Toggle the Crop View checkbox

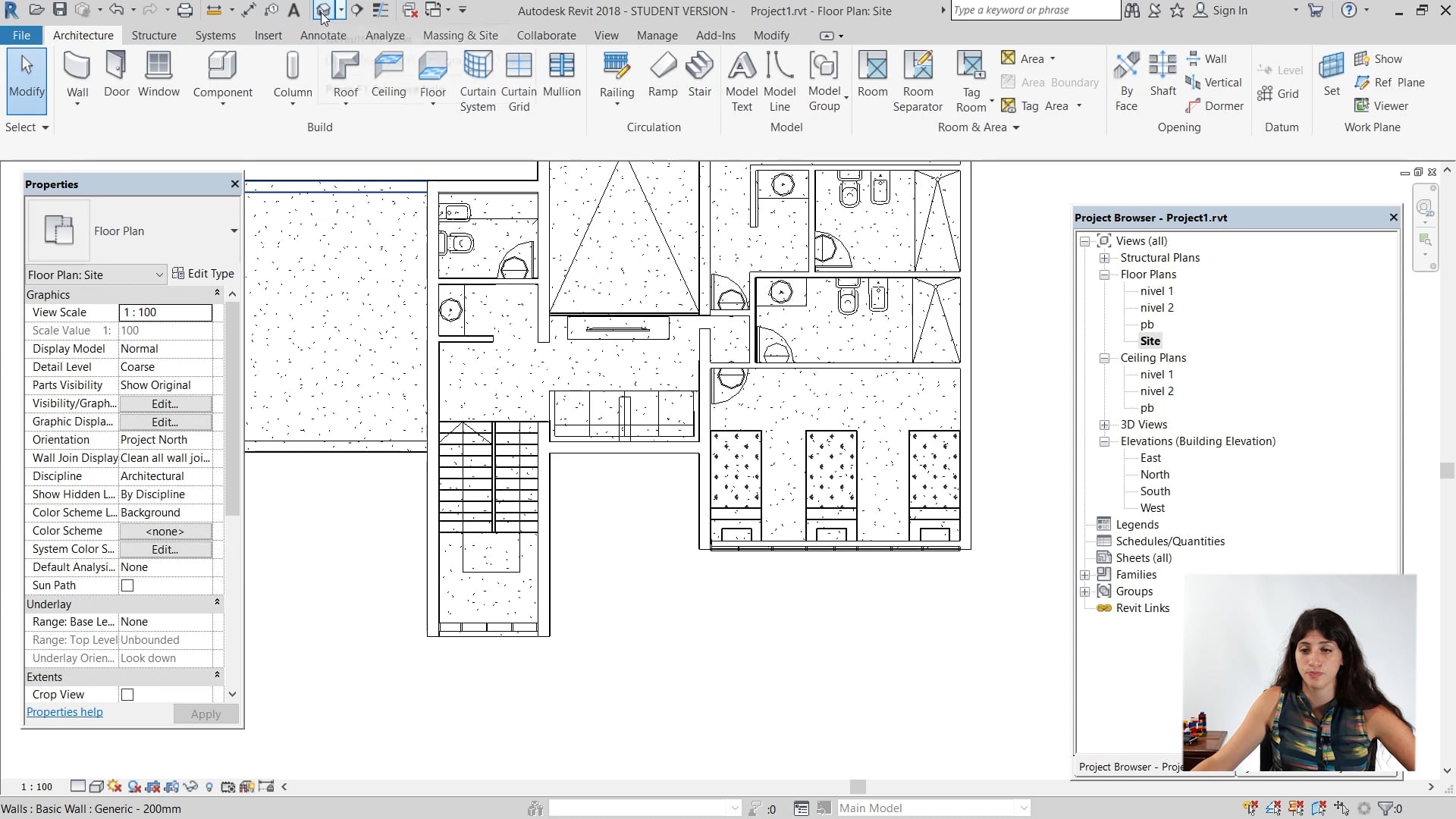point(127,694)
